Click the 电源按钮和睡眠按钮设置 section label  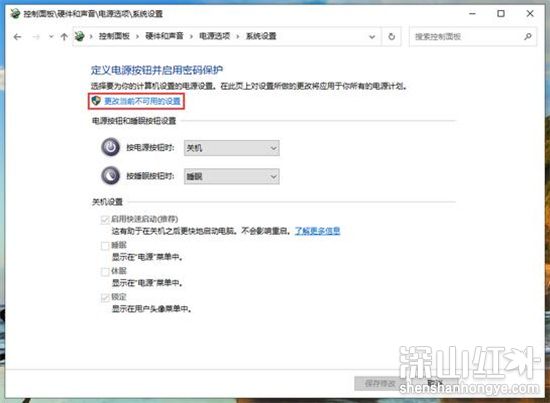(134, 121)
